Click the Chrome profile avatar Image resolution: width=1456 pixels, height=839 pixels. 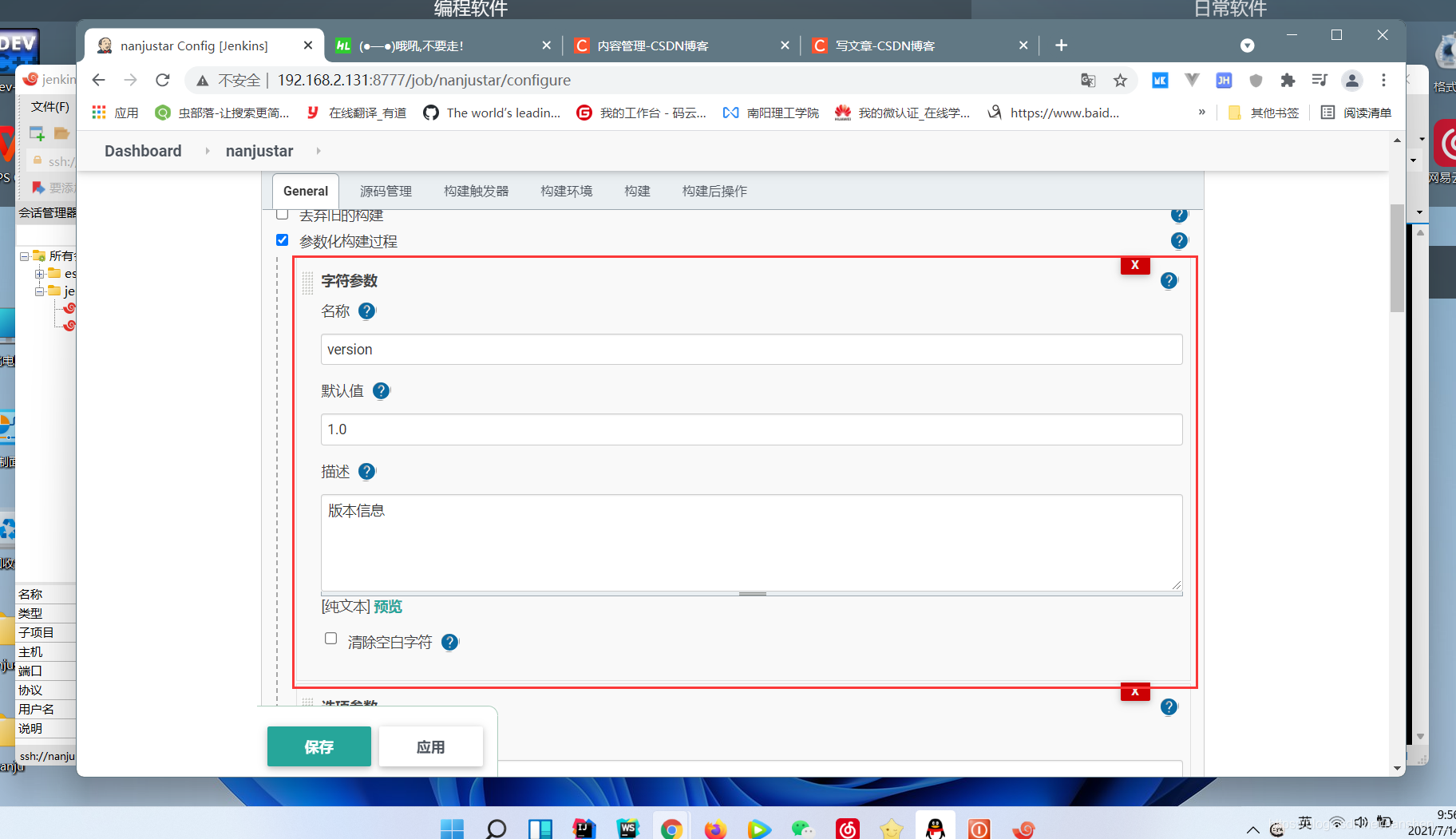click(1351, 80)
